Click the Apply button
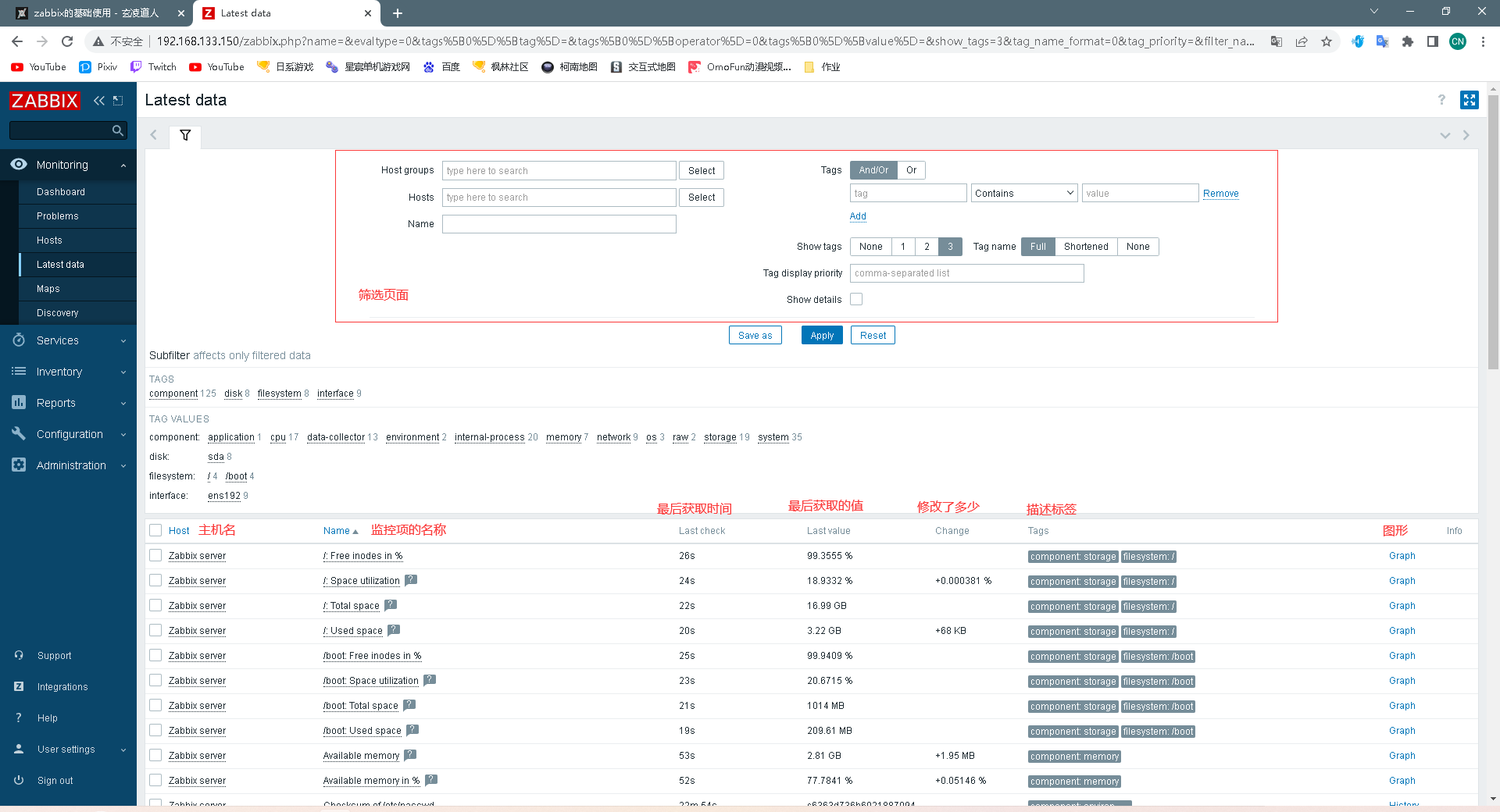 click(x=821, y=335)
